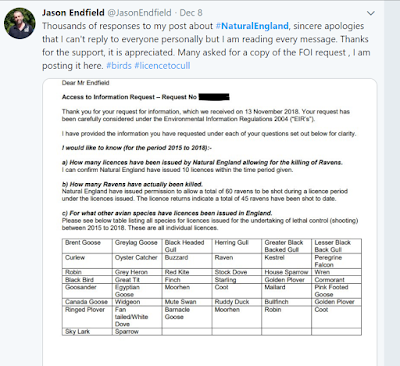Click the redacted Request No block

(x=214, y=97)
